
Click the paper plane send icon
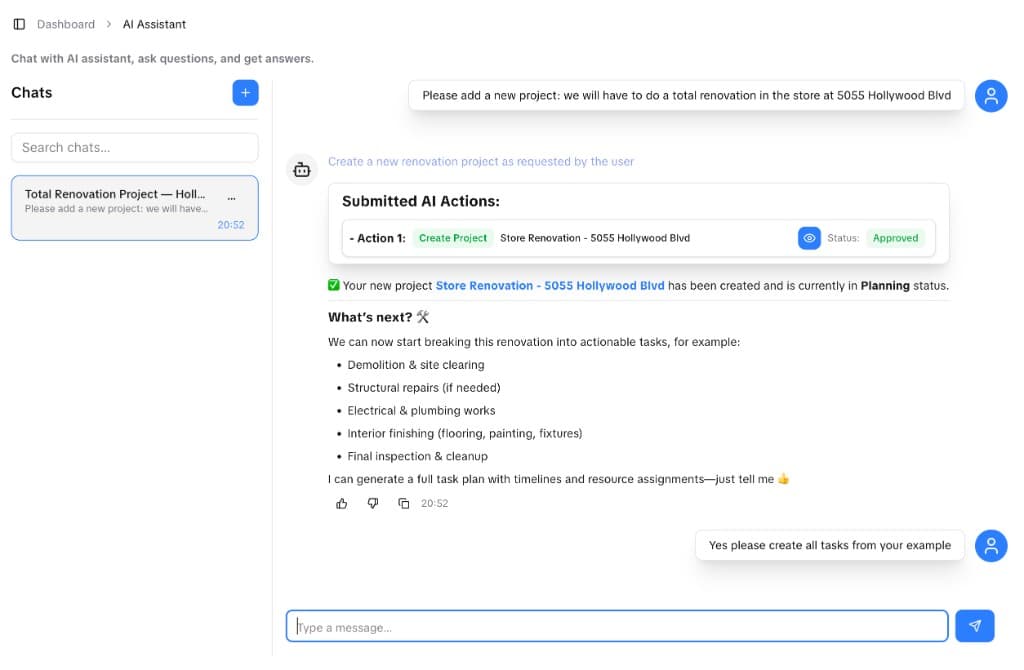[974, 625]
